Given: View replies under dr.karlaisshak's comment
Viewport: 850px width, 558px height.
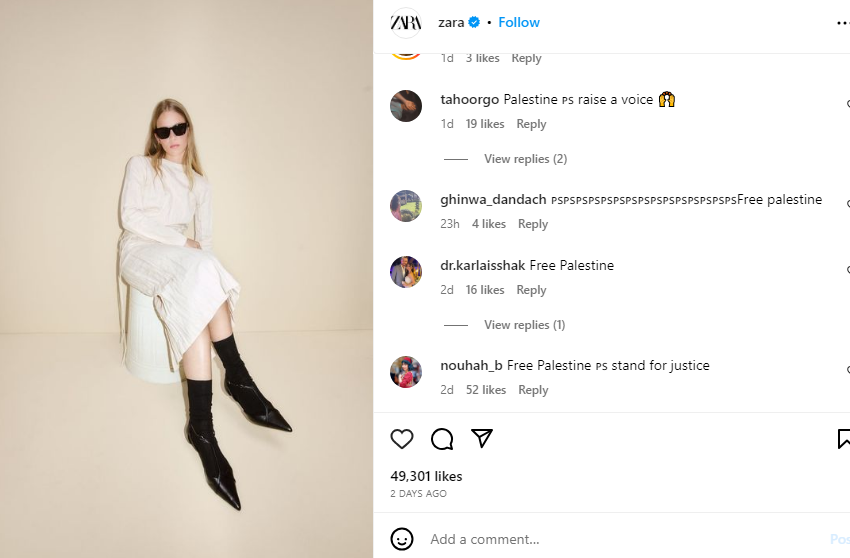Looking at the screenshot, I should click(x=524, y=325).
